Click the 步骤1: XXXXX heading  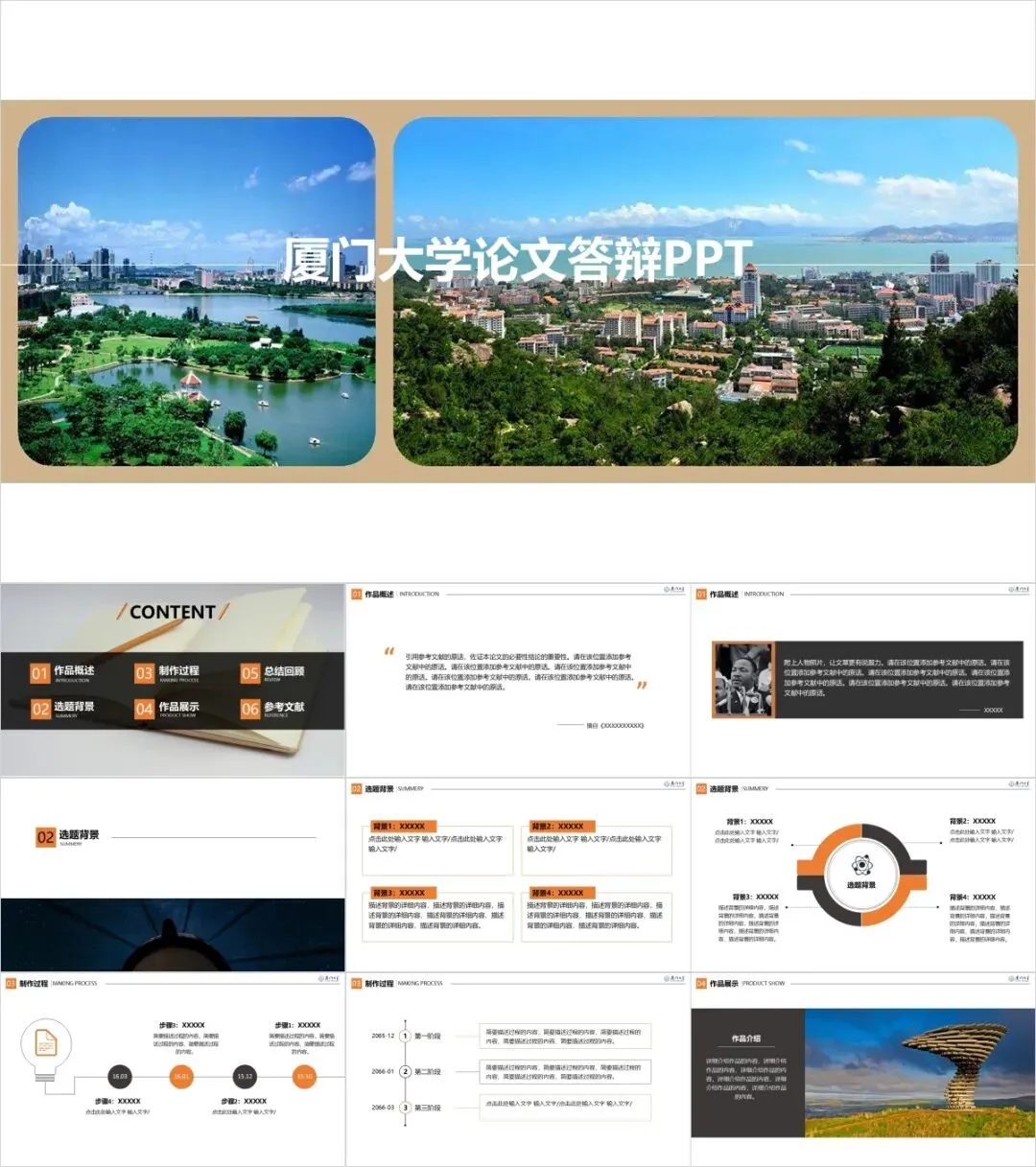297,1025
